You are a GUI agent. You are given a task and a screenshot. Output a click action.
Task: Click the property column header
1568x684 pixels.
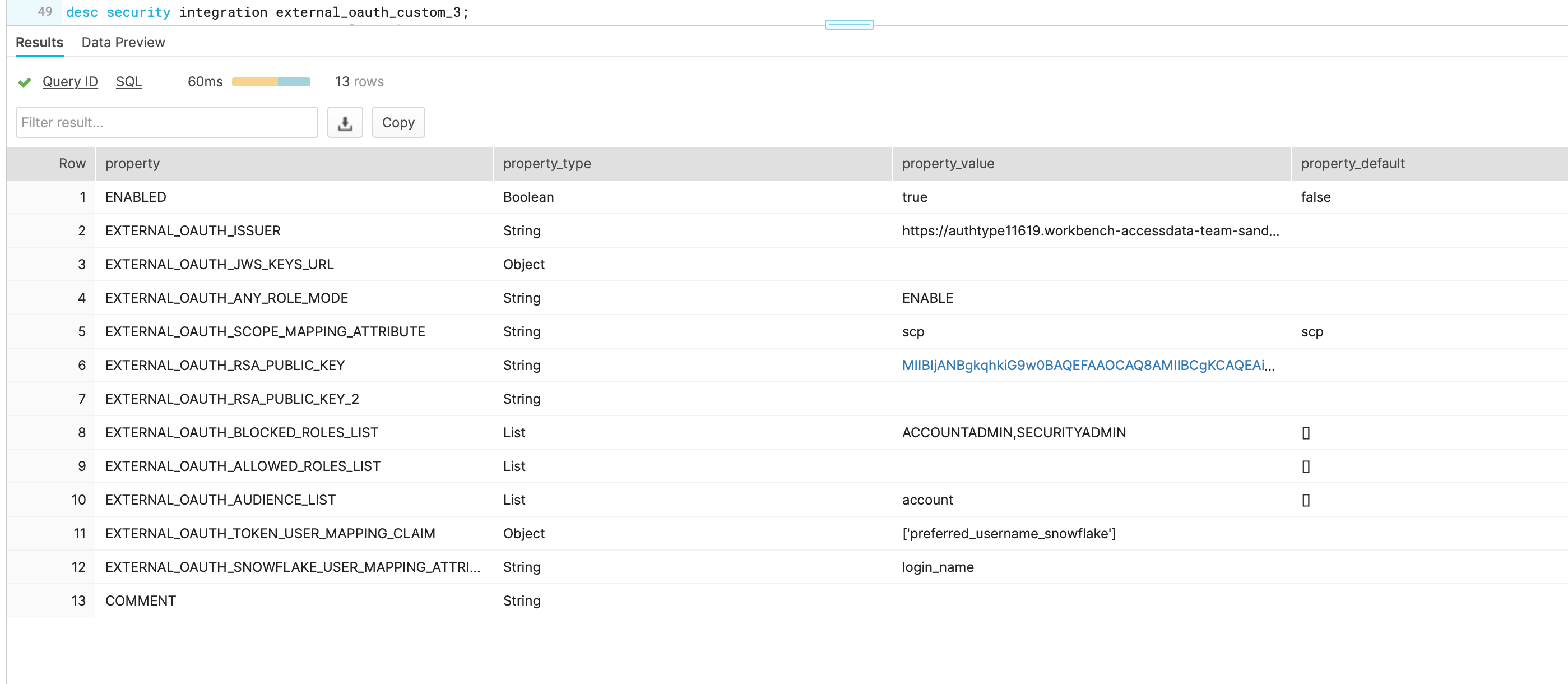pos(294,164)
